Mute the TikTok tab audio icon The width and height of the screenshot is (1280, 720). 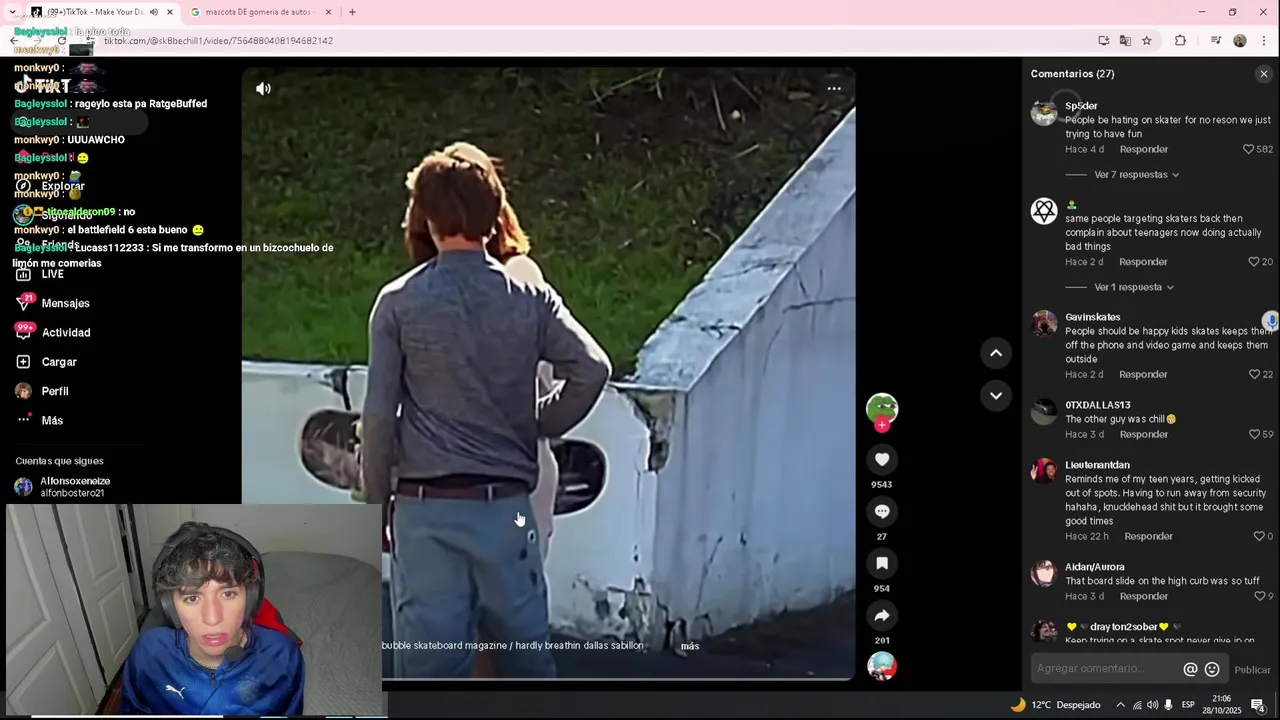point(154,12)
